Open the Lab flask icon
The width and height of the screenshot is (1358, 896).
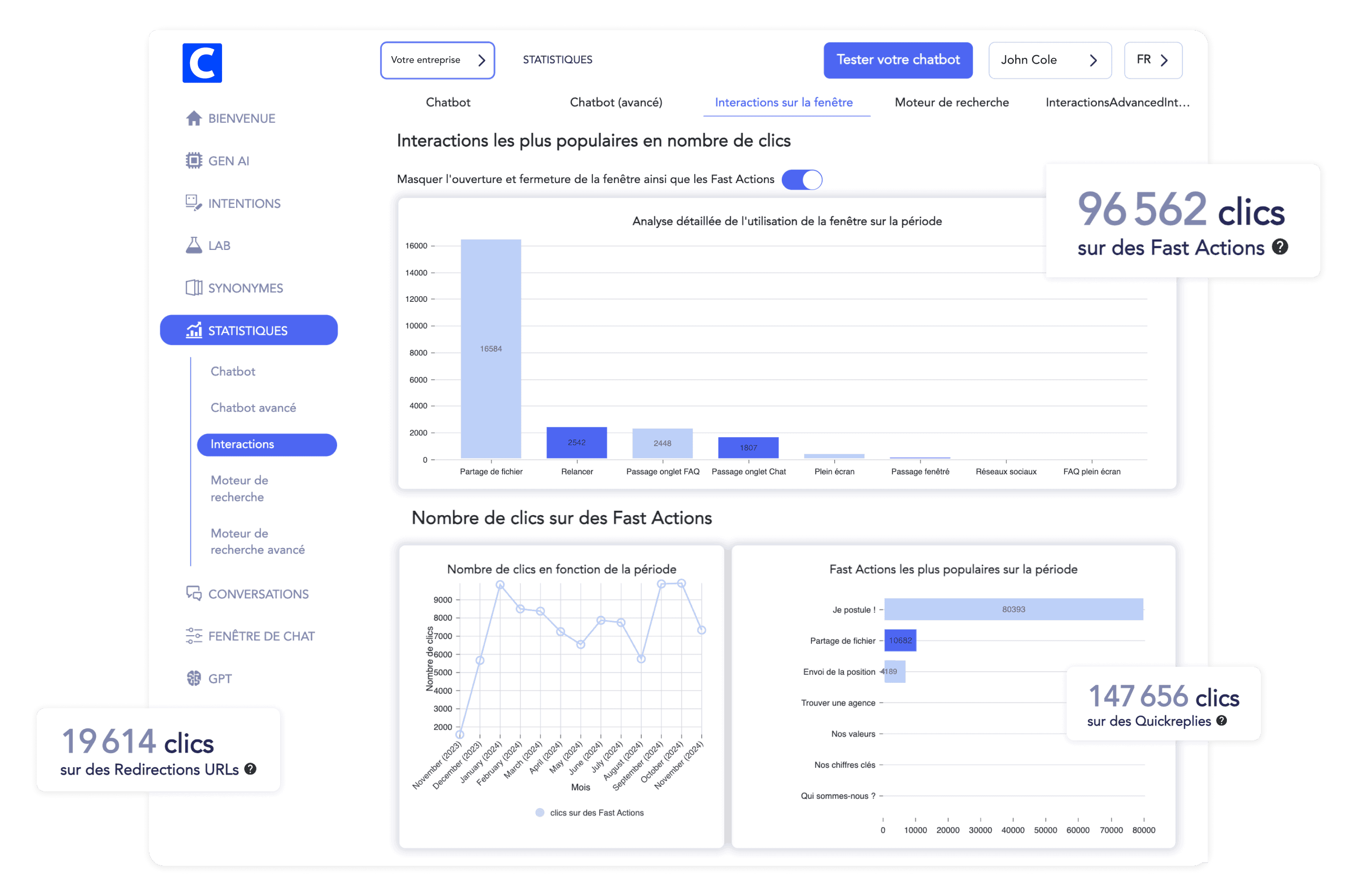(194, 246)
